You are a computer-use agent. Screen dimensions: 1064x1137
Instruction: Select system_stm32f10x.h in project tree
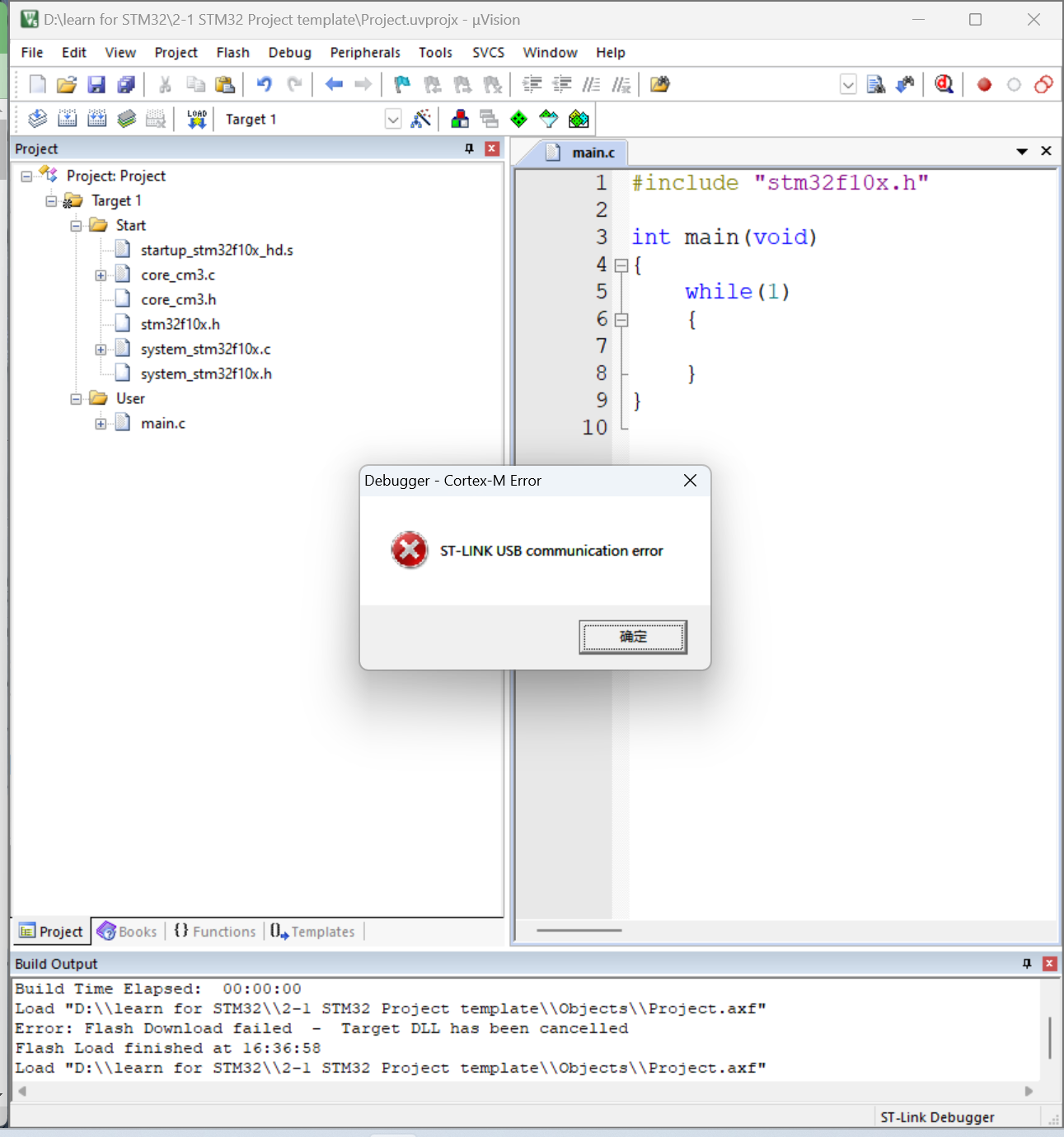[x=206, y=374]
